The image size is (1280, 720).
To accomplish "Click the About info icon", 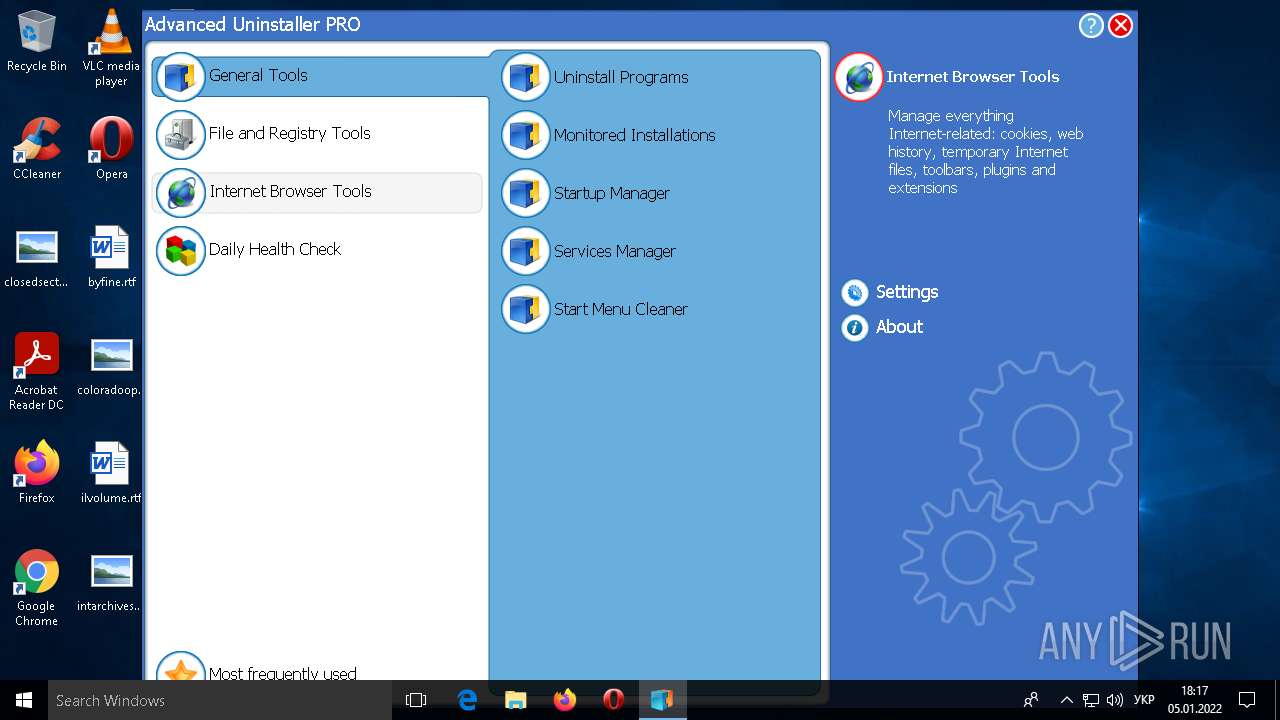I will [854, 327].
